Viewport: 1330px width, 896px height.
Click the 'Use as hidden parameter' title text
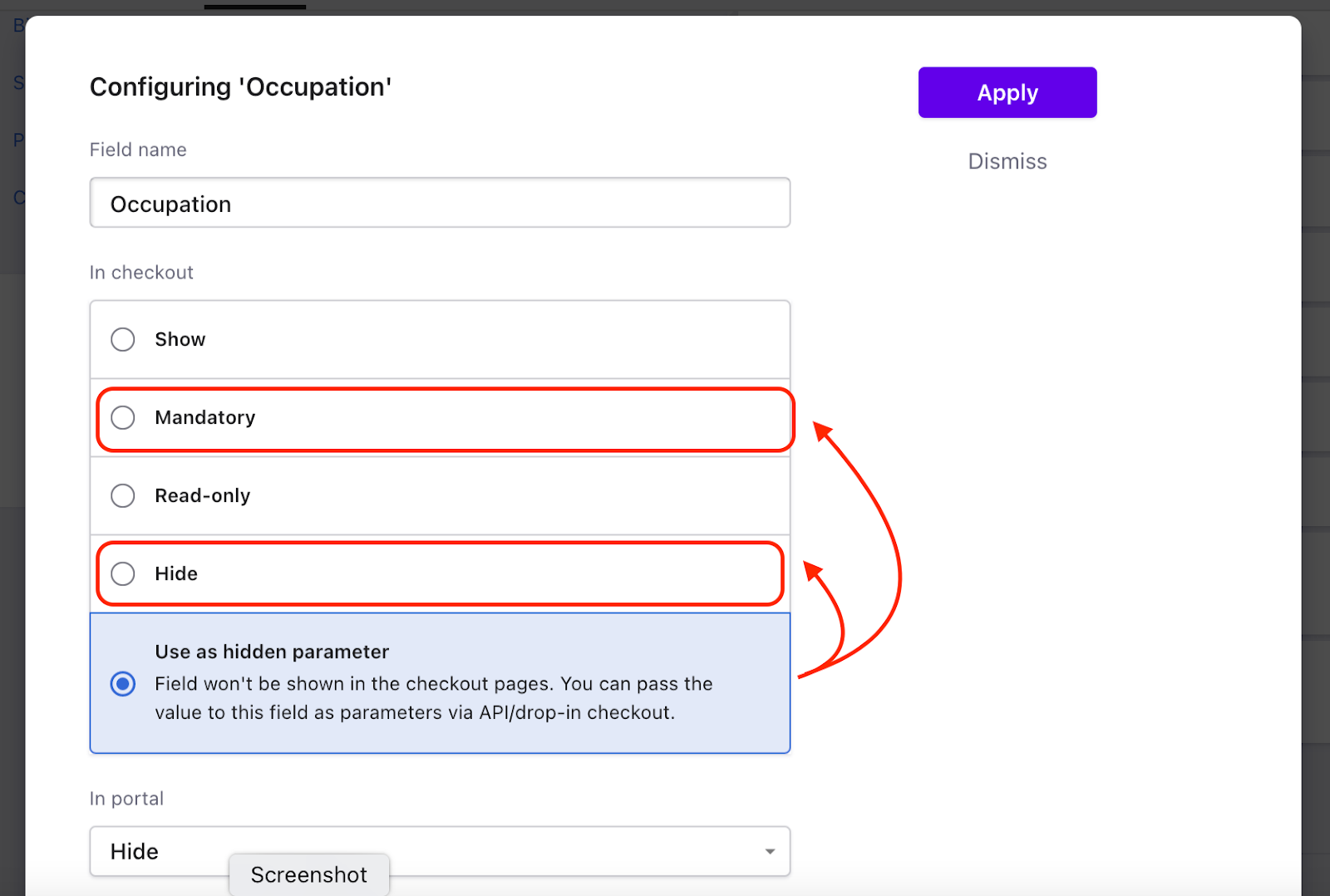point(272,652)
